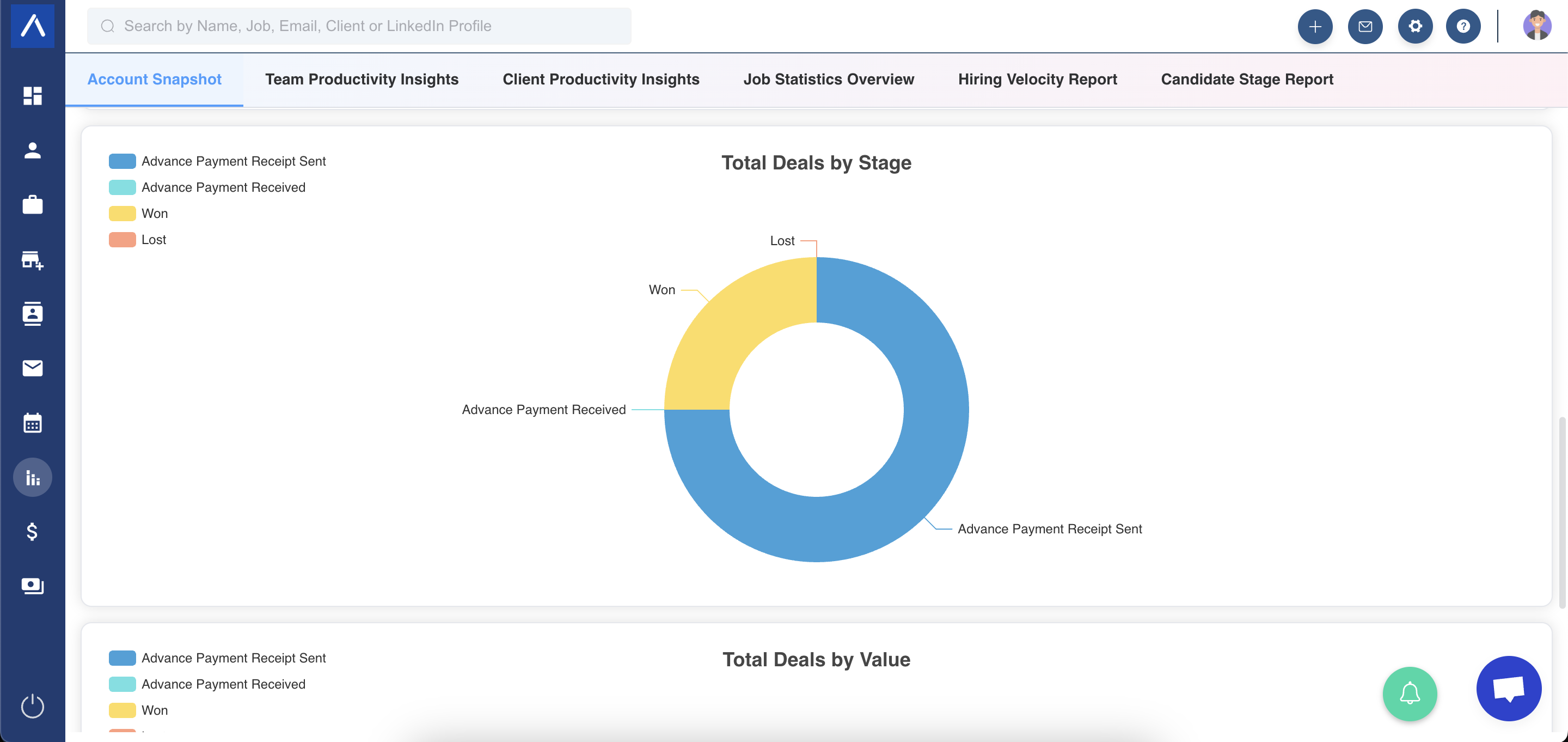
Task: Click the Lost label above the donut chart
Action: [x=782, y=241]
